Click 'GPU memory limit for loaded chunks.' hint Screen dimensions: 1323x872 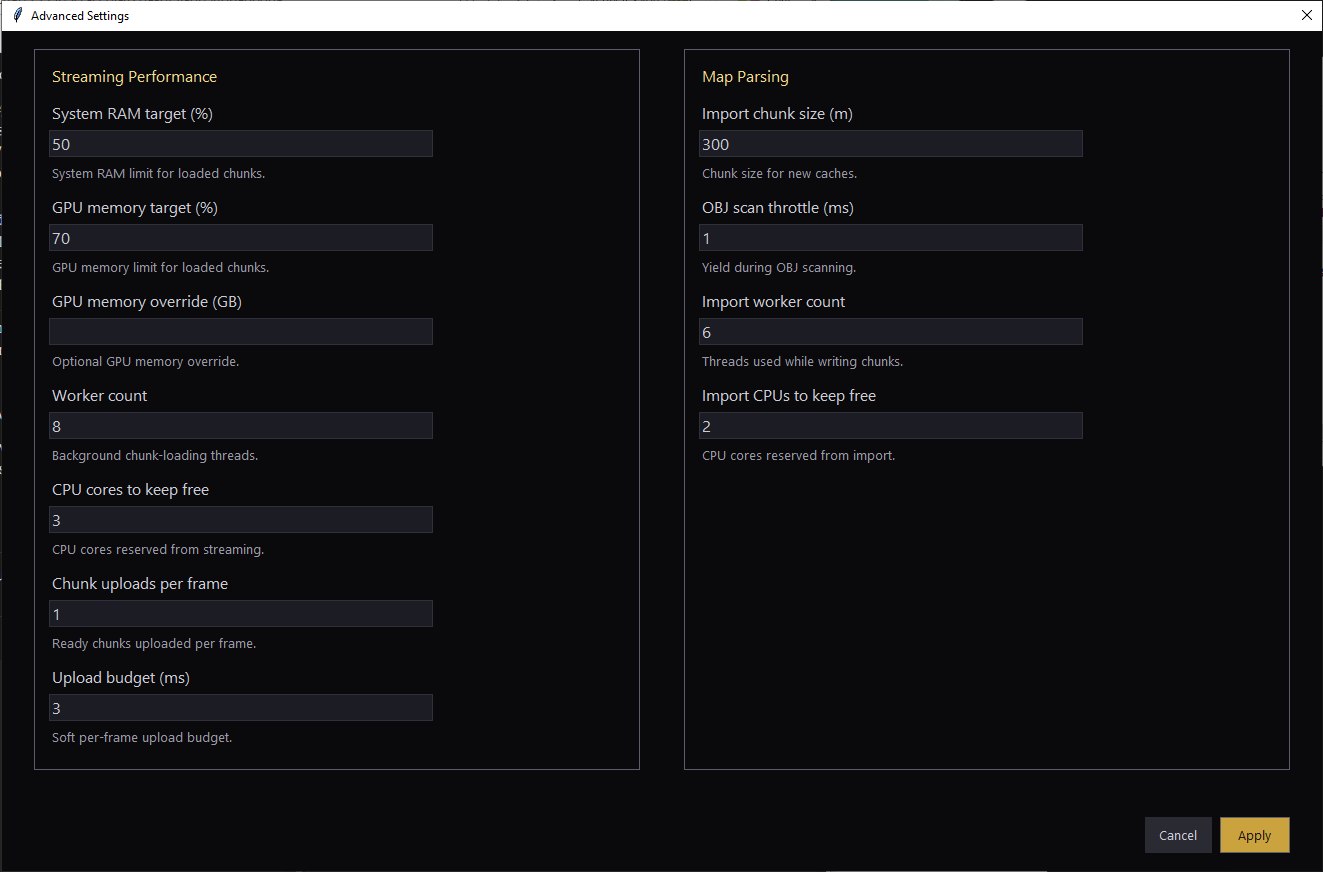160,268
